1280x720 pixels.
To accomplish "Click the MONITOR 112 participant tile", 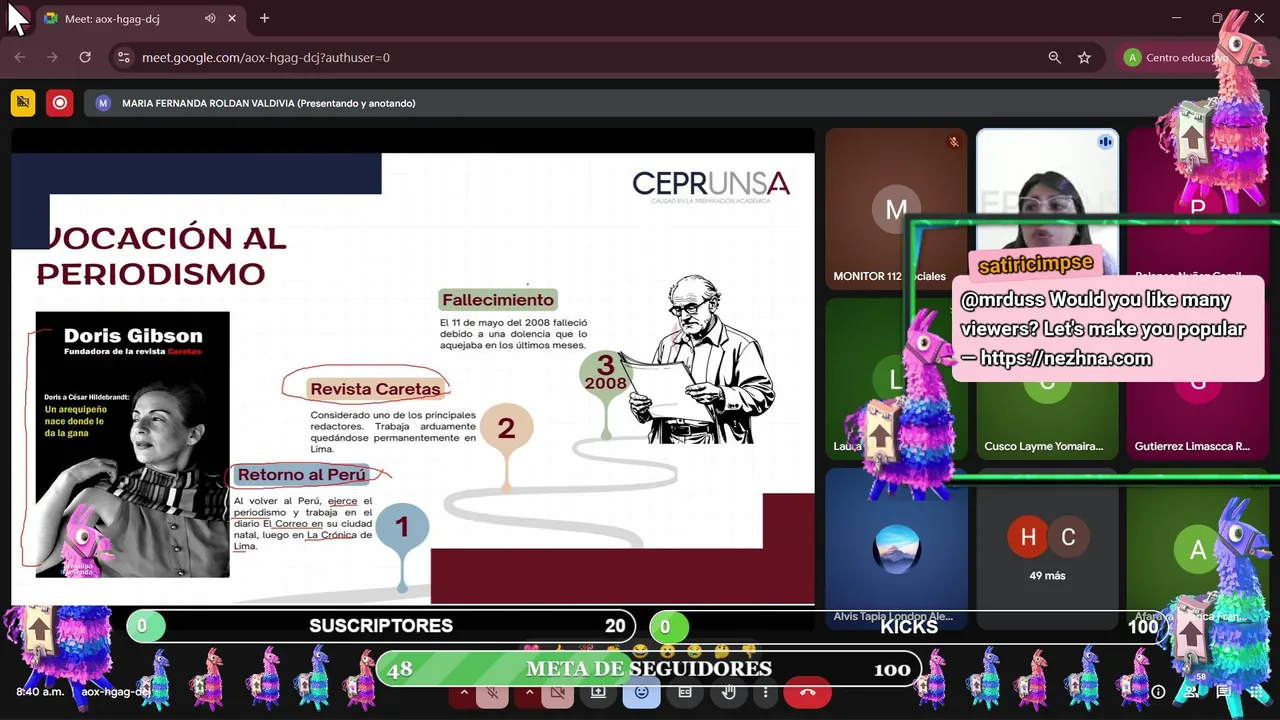I will click(x=896, y=209).
